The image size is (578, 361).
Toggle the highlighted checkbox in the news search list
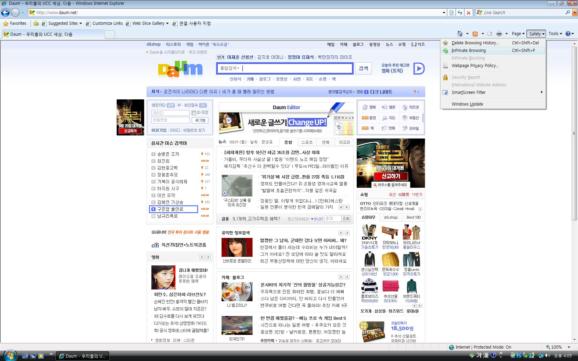click(153, 209)
